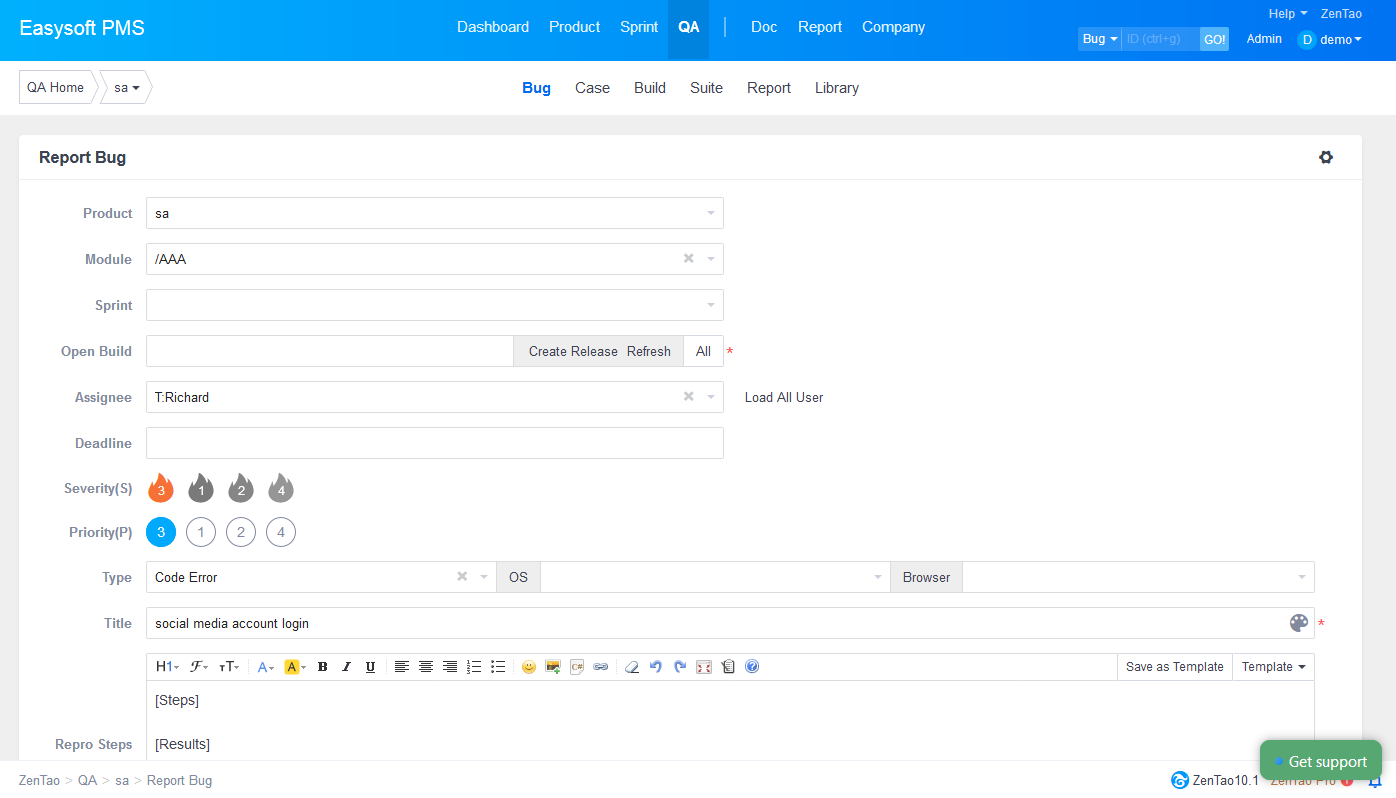
Task: Redo last edit in editor
Action: coord(680,667)
